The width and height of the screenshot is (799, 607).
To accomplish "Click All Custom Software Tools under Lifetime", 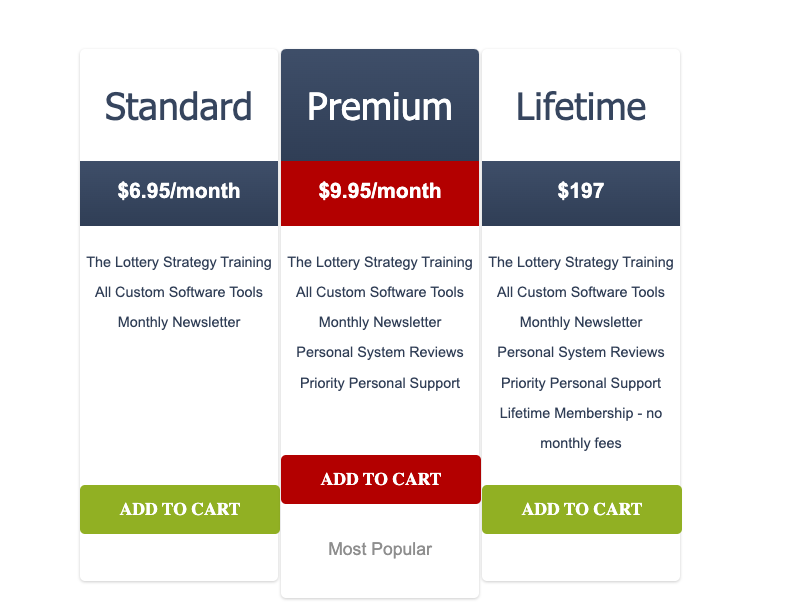I will click(x=581, y=292).
